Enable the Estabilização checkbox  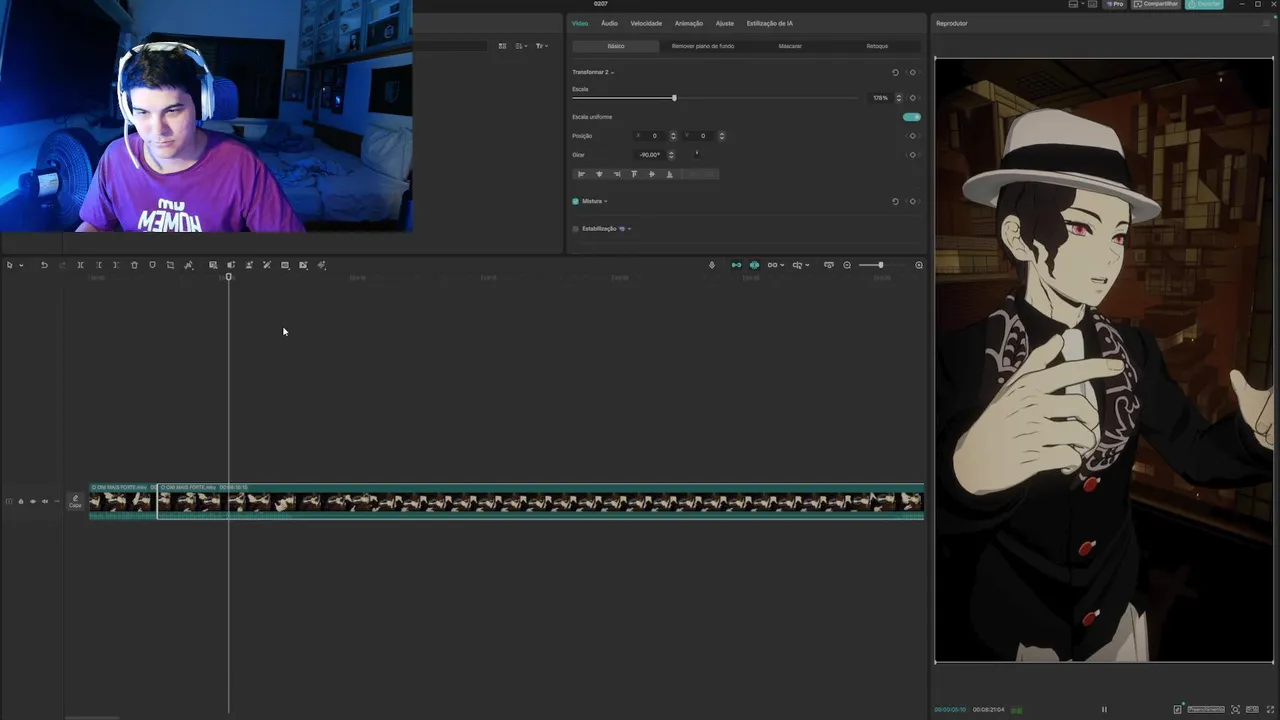[x=575, y=229]
